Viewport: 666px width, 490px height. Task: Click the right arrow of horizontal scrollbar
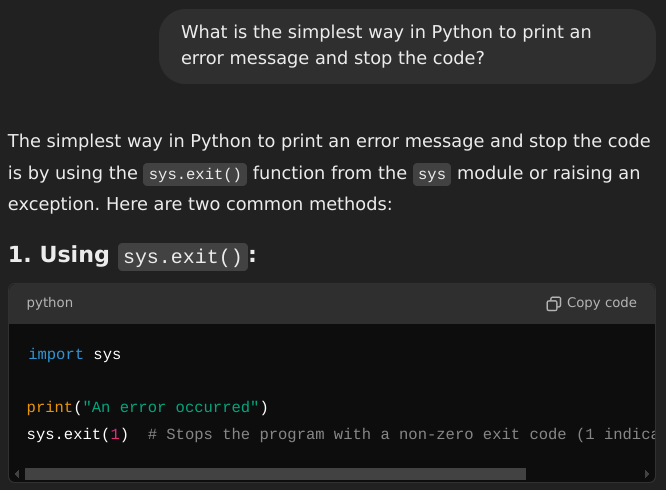tap(649, 474)
